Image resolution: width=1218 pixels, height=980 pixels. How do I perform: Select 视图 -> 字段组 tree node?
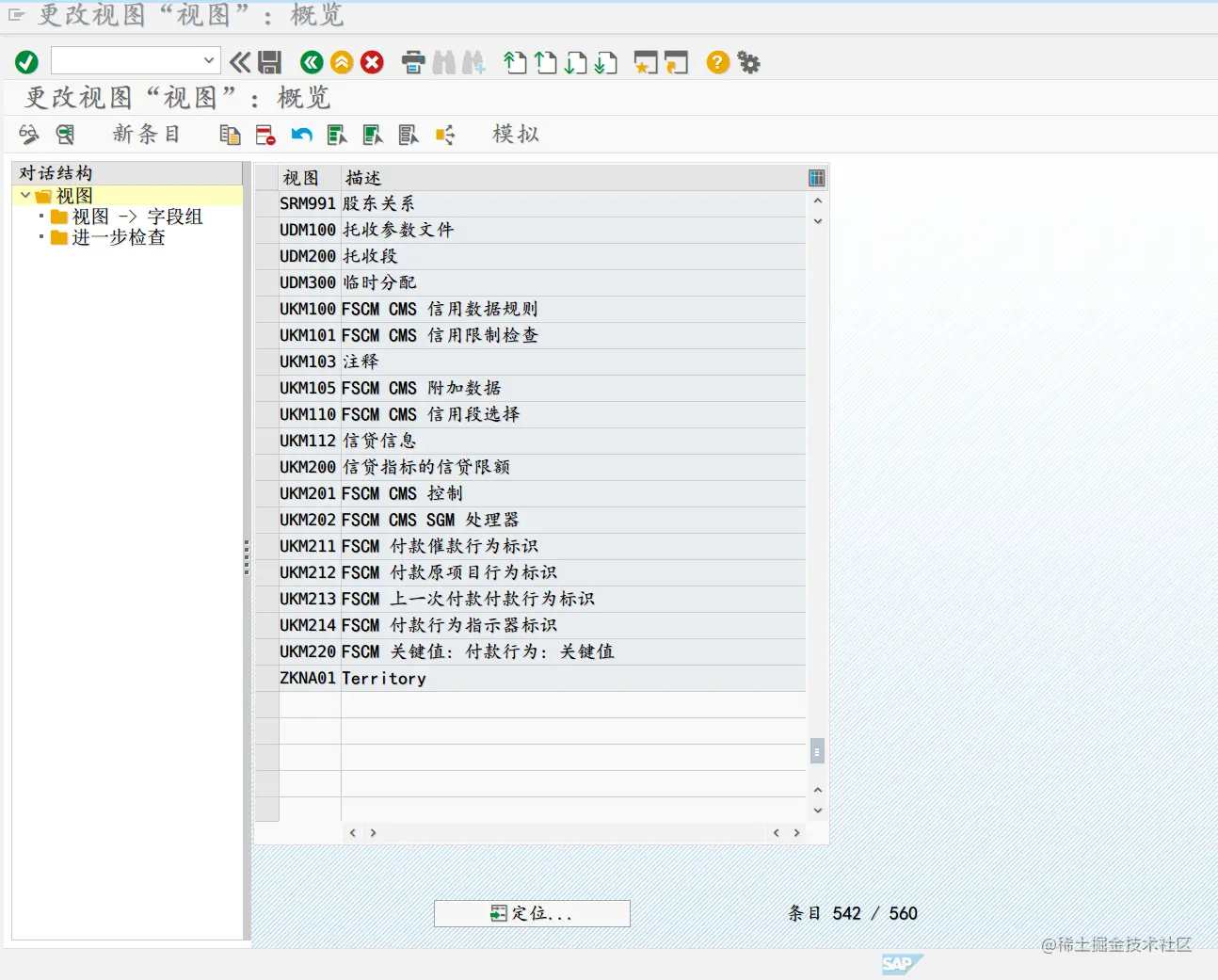(x=137, y=217)
